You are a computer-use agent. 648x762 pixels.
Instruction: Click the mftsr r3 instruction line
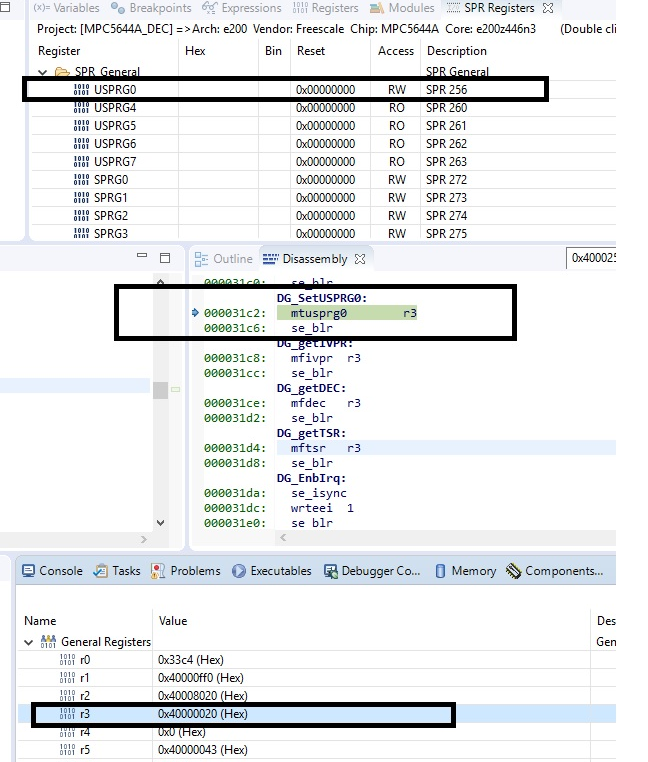click(326, 448)
